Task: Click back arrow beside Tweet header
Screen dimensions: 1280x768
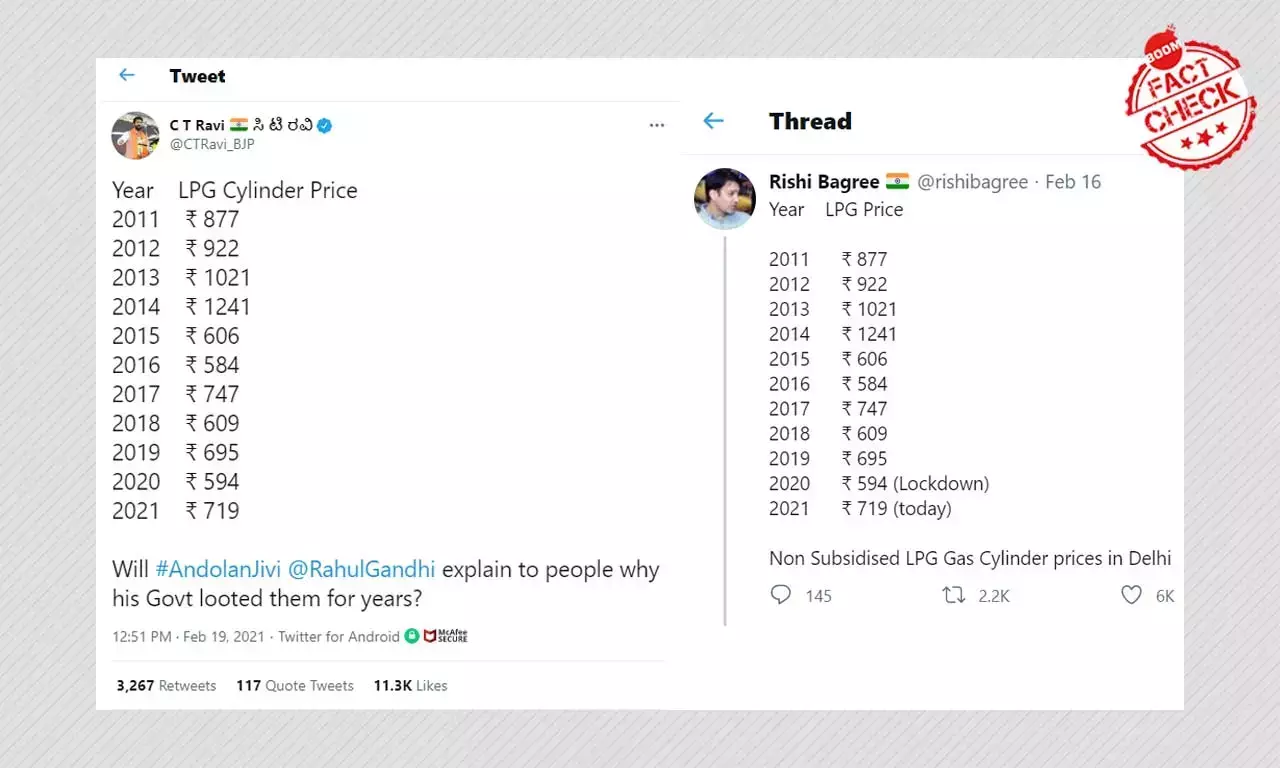Action: pos(126,76)
